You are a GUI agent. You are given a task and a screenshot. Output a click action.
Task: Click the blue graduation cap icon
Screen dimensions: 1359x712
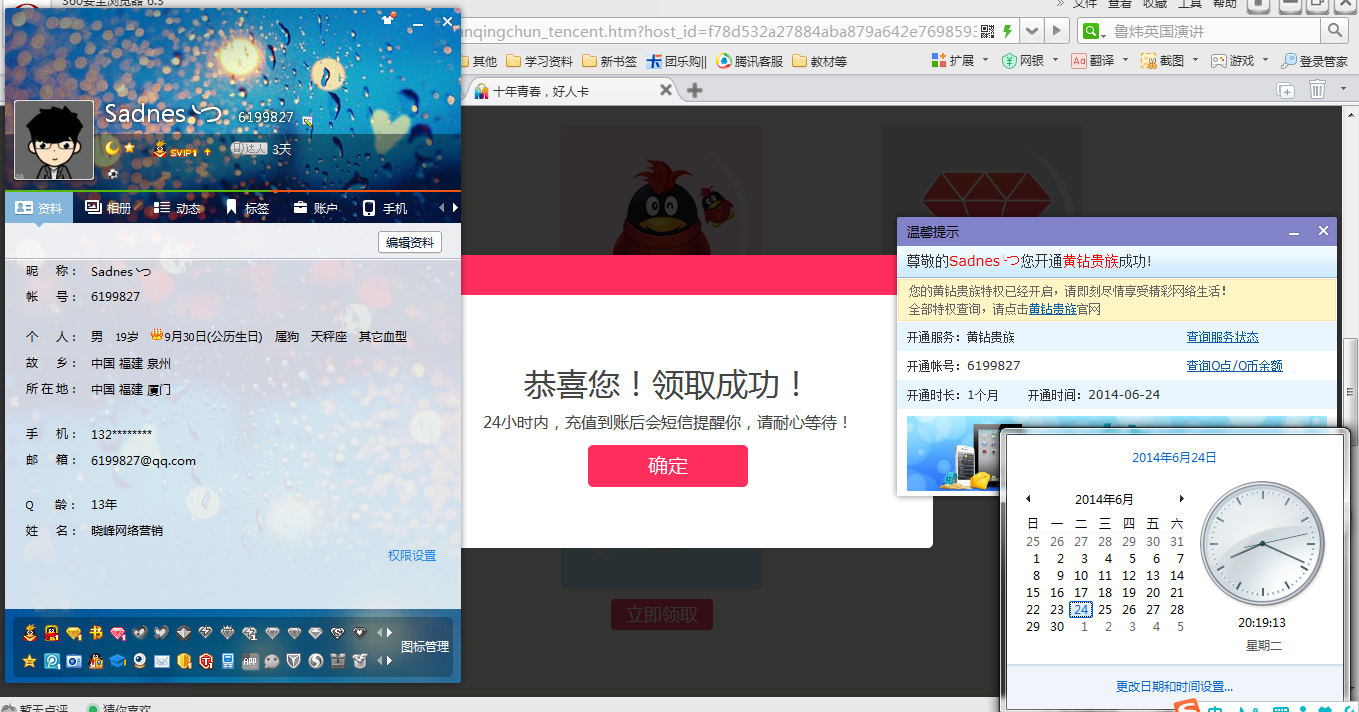pyautogui.click(x=117, y=661)
